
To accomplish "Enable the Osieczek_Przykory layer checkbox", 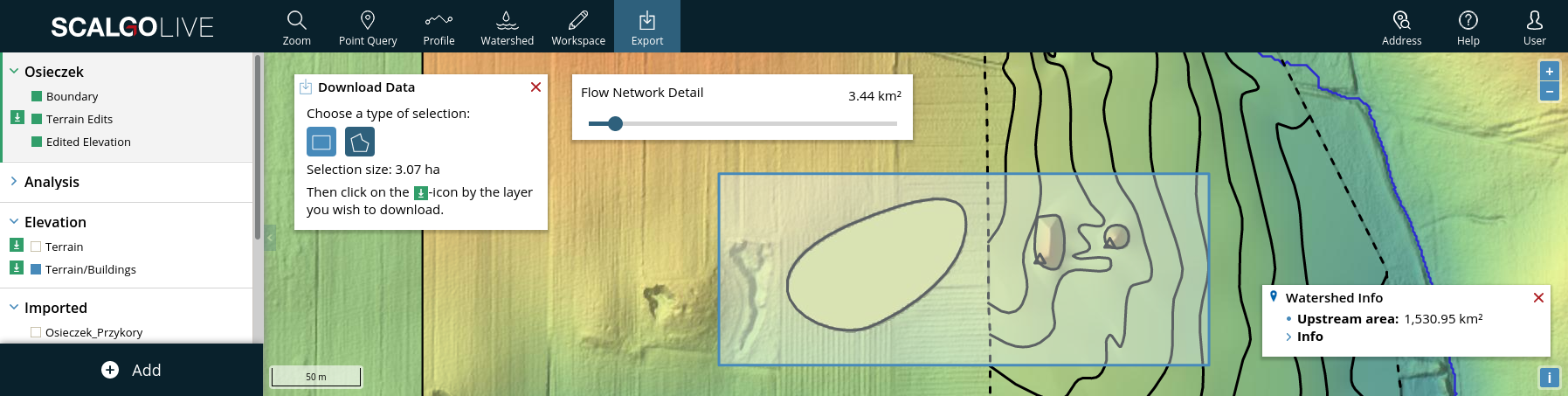I will [36, 332].
